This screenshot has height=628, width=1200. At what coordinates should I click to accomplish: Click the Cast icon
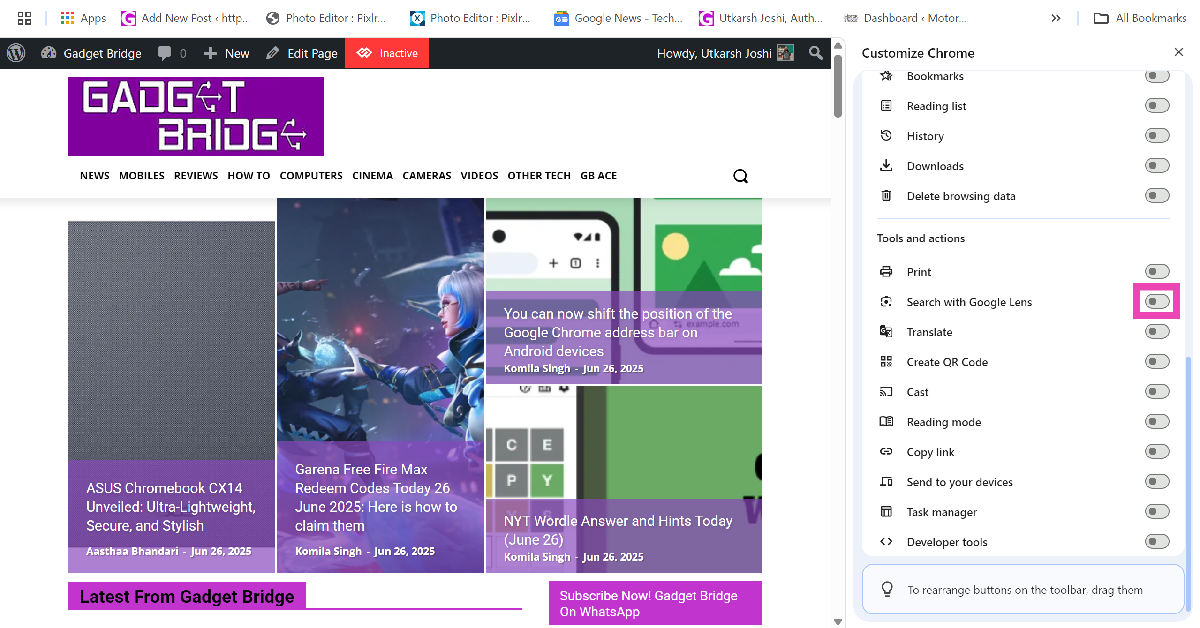886,392
